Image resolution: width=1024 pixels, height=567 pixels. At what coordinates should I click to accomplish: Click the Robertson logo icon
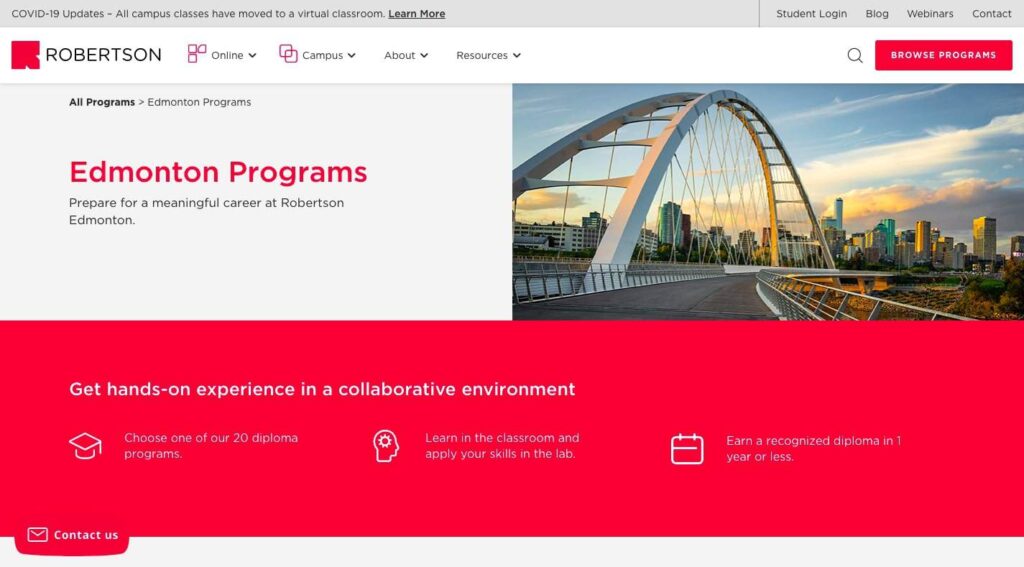[x=25, y=55]
